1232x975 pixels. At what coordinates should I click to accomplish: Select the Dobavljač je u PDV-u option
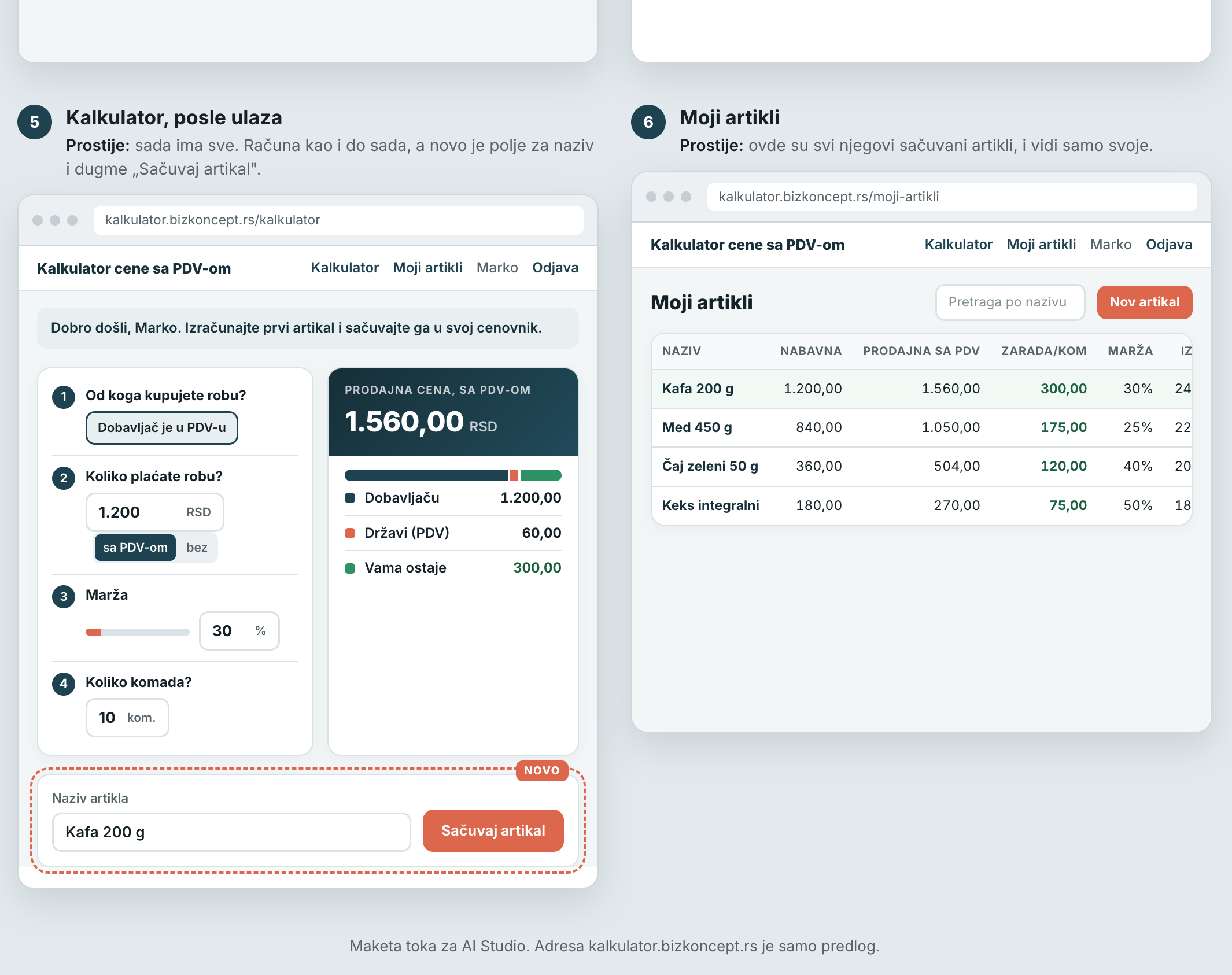[162, 428]
